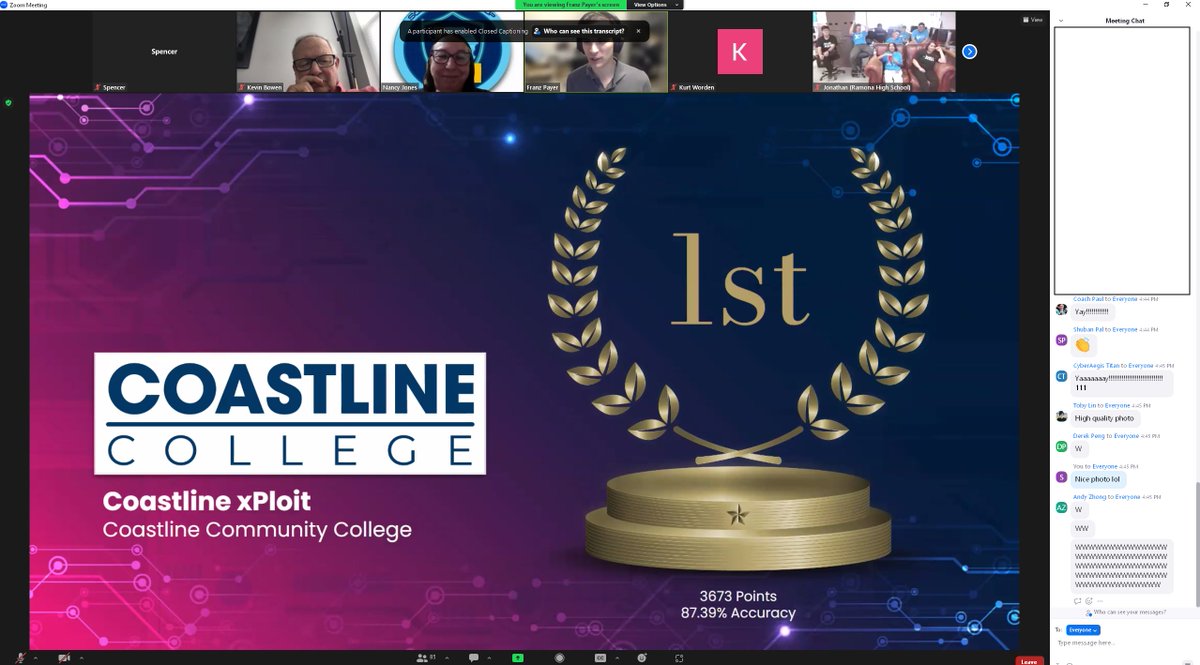This screenshot has width=1200, height=665.
Task: Click the microphone mute icon
Action: click(x=21, y=657)
